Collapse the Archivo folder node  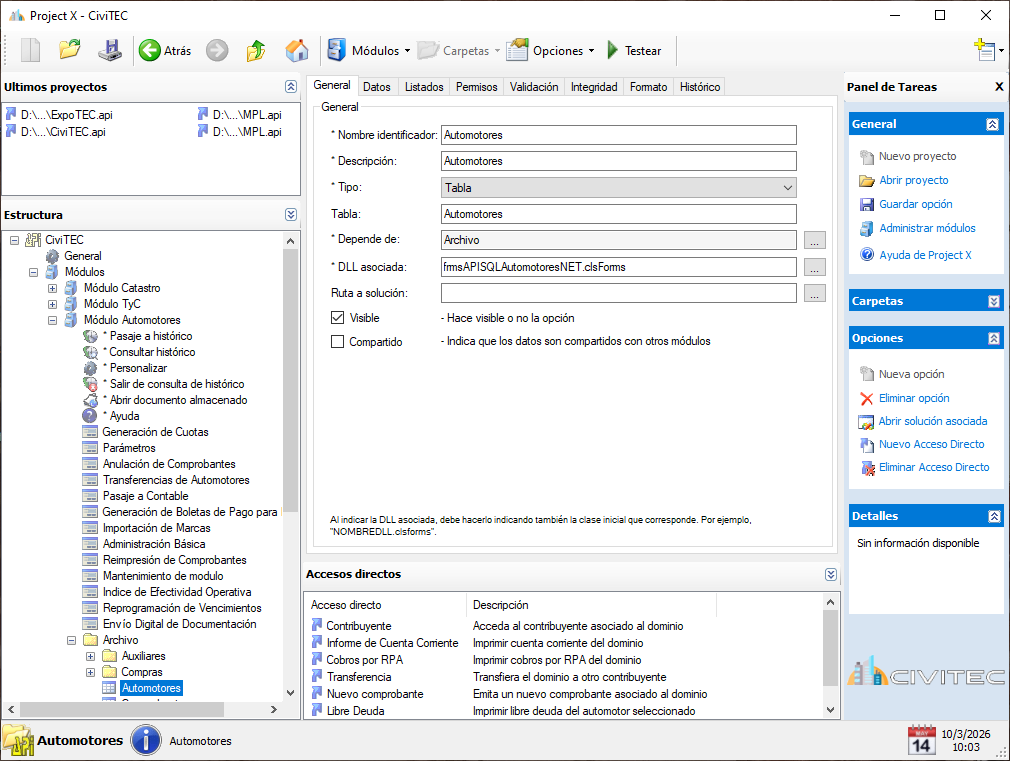(71, 641)
